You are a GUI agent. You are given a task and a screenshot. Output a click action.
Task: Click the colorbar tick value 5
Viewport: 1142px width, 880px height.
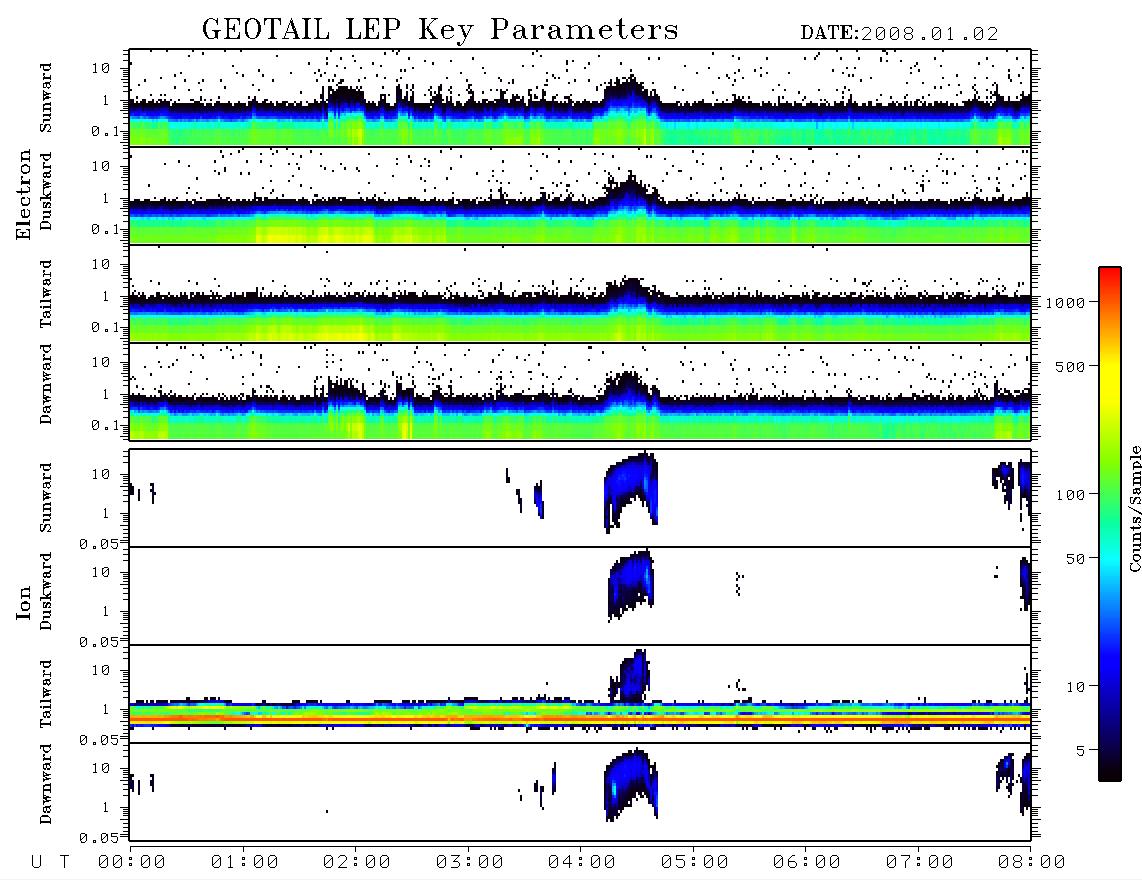1080,751
